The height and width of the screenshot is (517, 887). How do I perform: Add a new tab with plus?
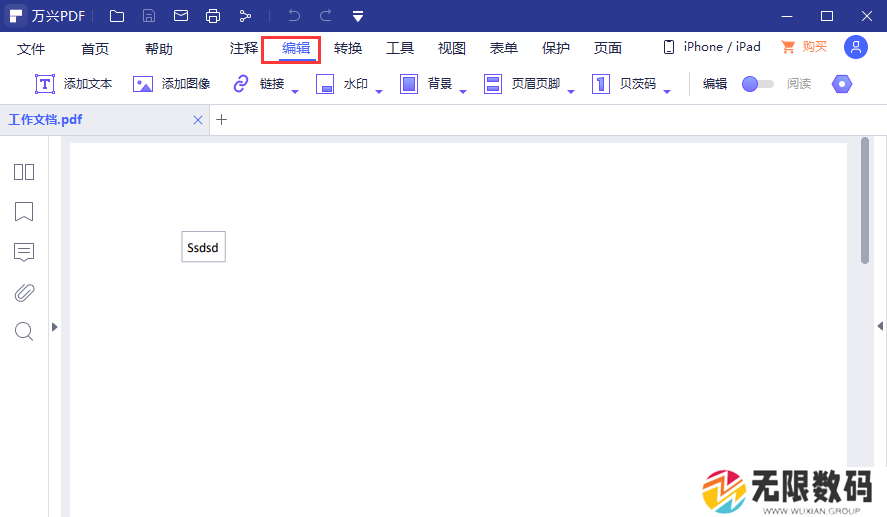(222, 119)
